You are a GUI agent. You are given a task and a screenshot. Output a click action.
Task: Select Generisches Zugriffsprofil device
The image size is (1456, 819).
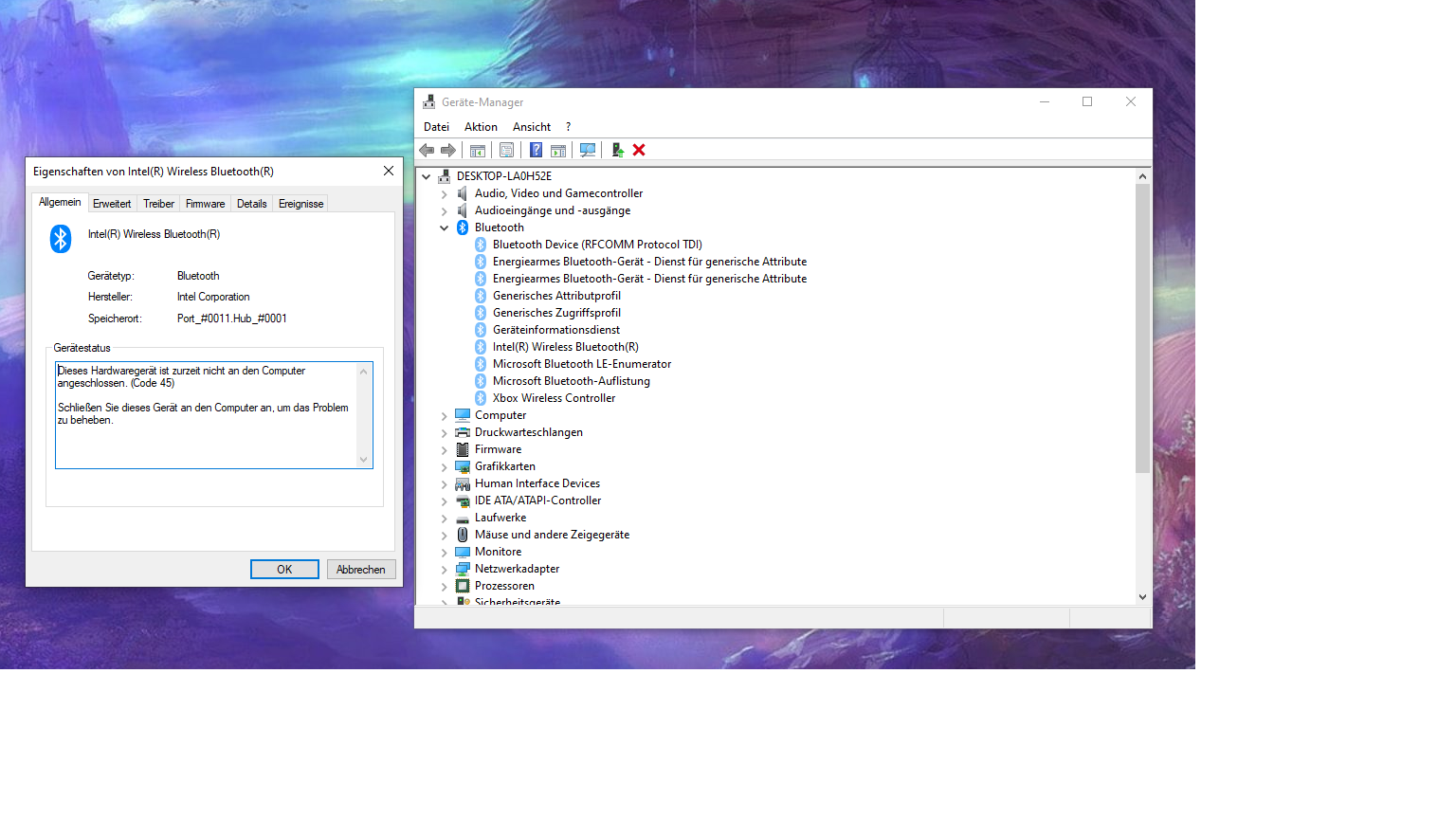(556, 313)
